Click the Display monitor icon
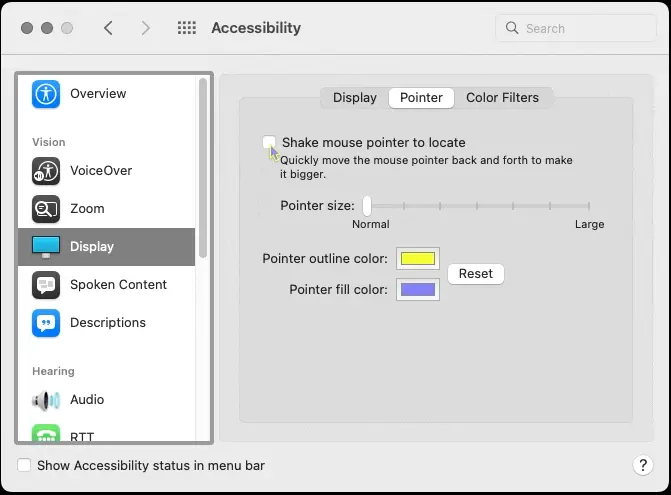 click(46, 247)
